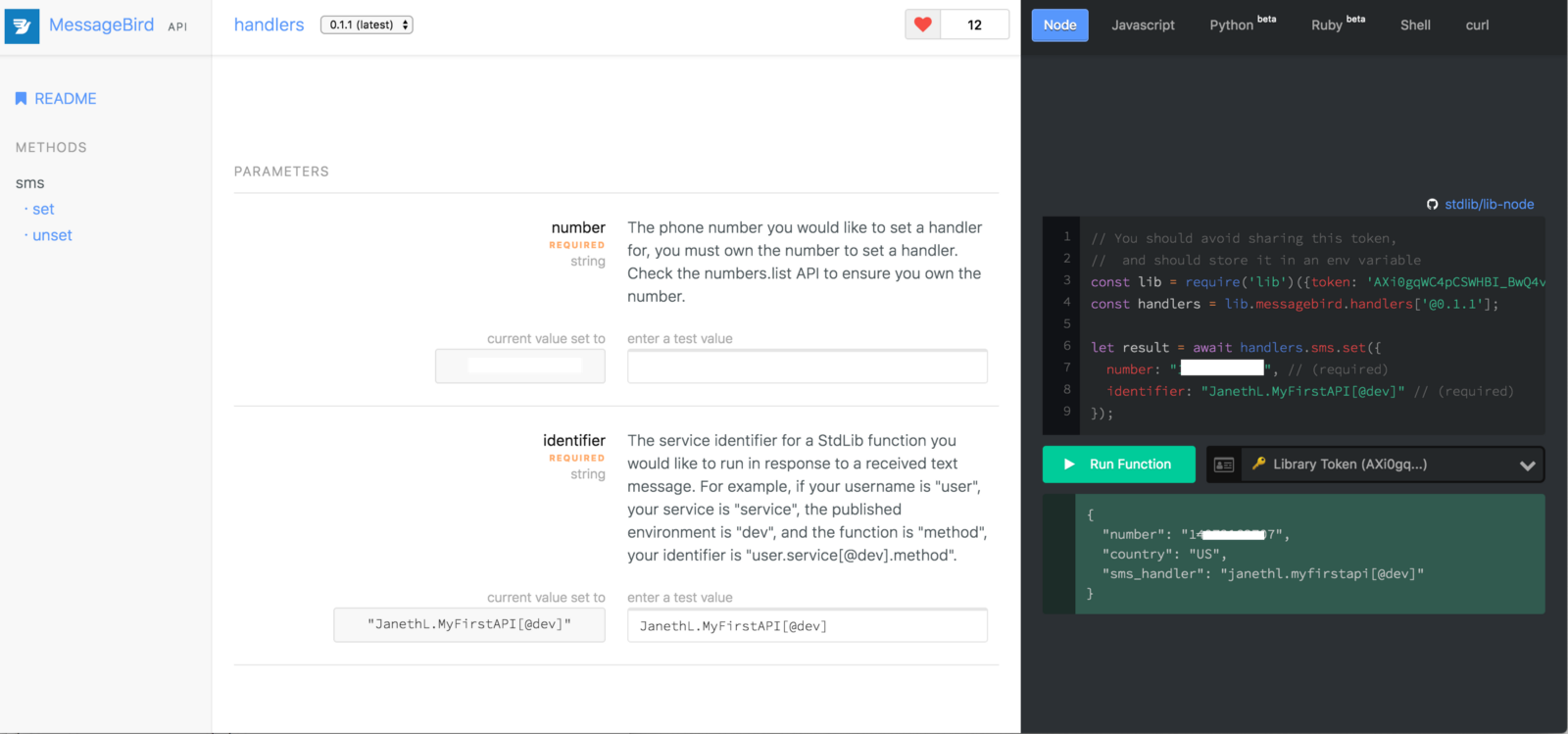The width and height of the screenshot is (1568, 734).
Task: Click the METHODS sidebar heading
Action: pos(51,148)
